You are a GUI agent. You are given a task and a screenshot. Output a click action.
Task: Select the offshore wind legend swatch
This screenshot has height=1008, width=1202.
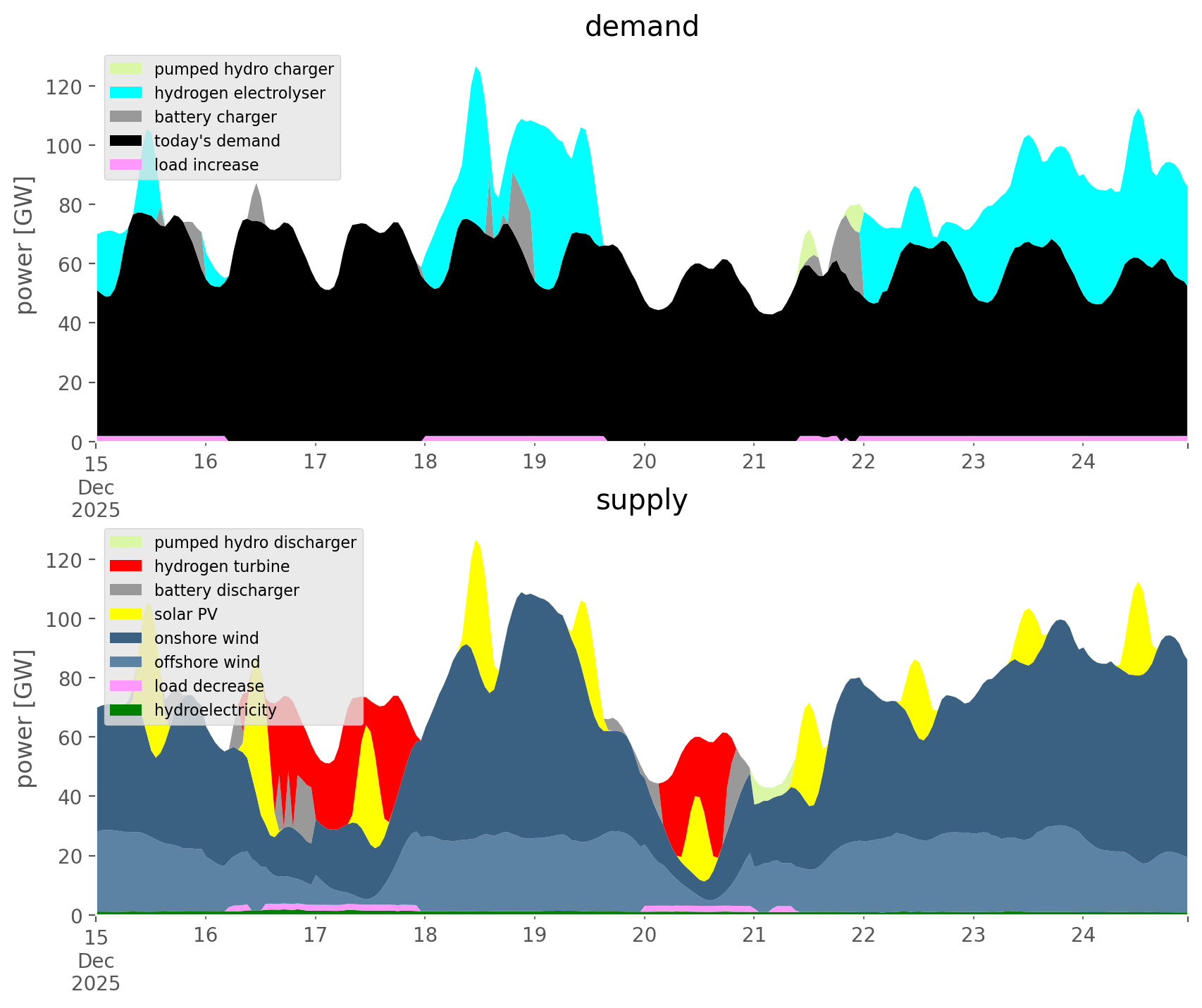(x=126, y=662)
